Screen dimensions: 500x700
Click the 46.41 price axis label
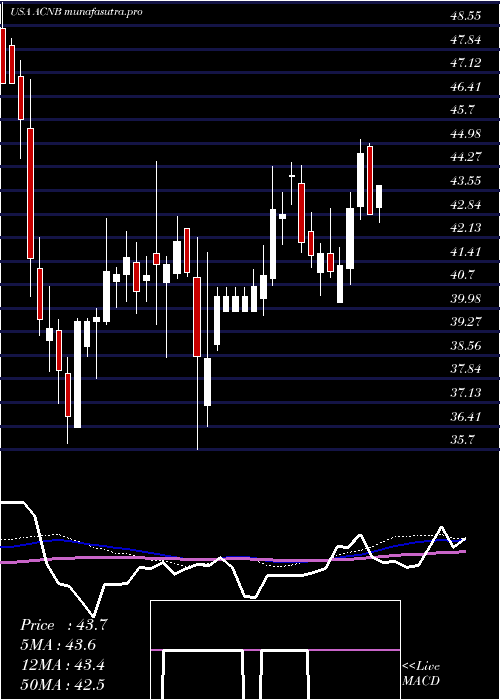(466, 87)
